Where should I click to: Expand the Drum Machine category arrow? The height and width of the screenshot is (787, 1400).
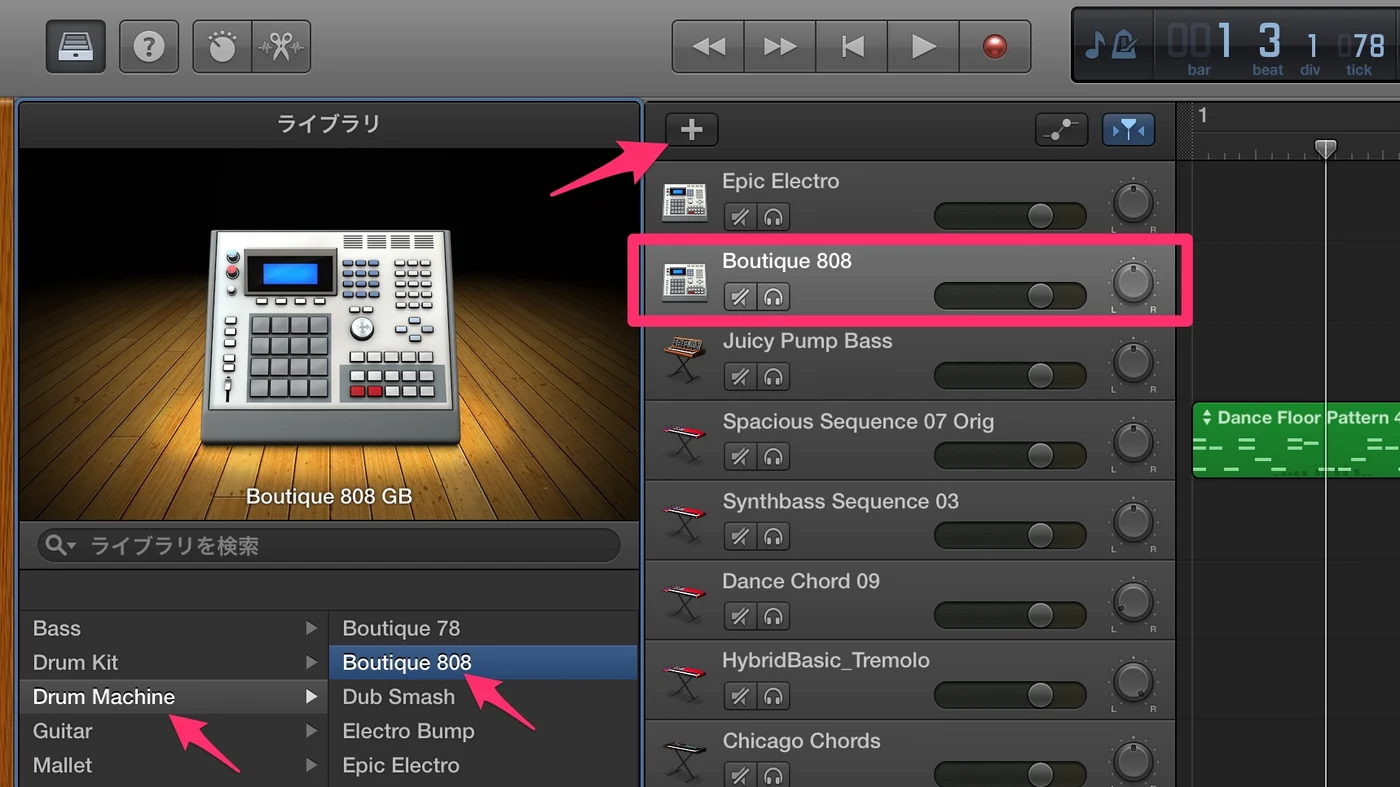point(311,696)
